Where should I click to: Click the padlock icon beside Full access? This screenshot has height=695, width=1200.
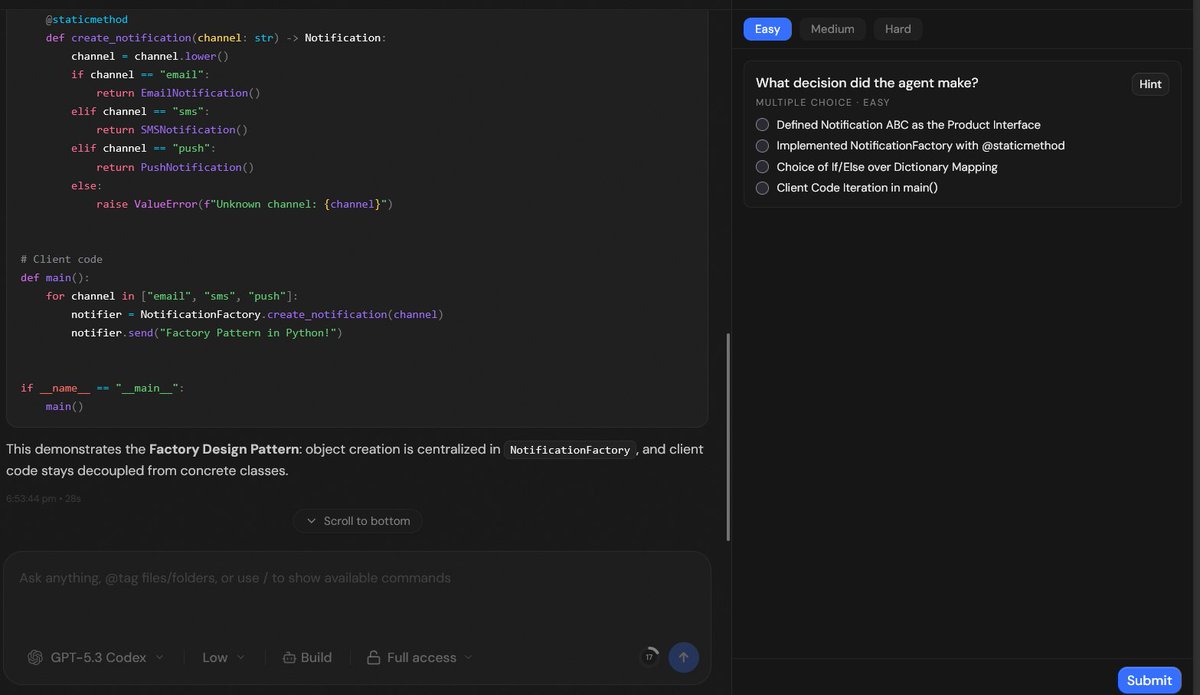[373, 657]
